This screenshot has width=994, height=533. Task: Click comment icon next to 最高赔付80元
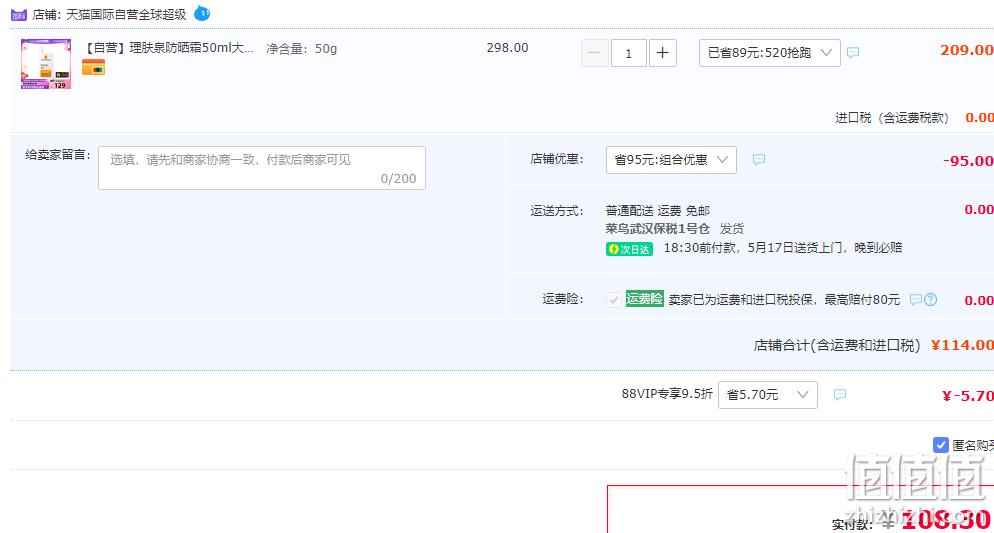tap(915, 300)
